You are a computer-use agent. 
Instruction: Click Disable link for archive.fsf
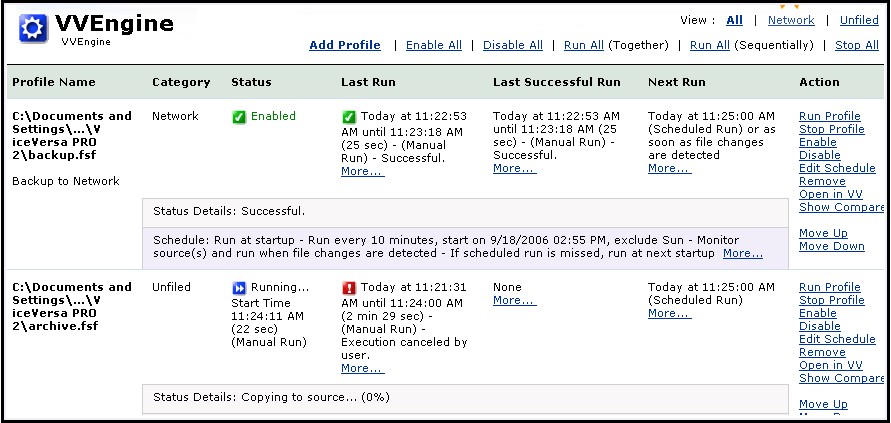(819, 326)
